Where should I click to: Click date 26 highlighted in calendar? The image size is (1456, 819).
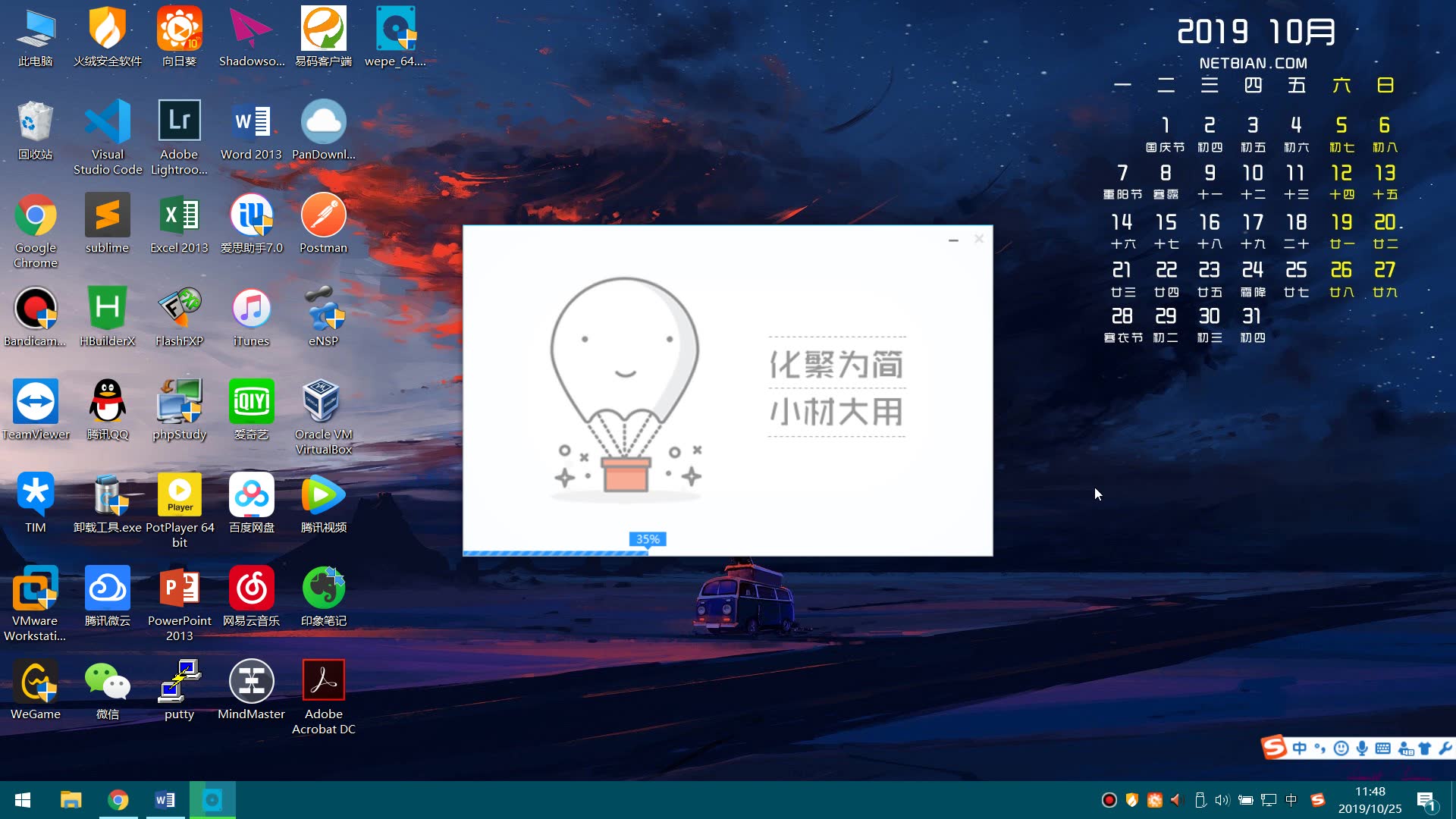coord(1340,270)
